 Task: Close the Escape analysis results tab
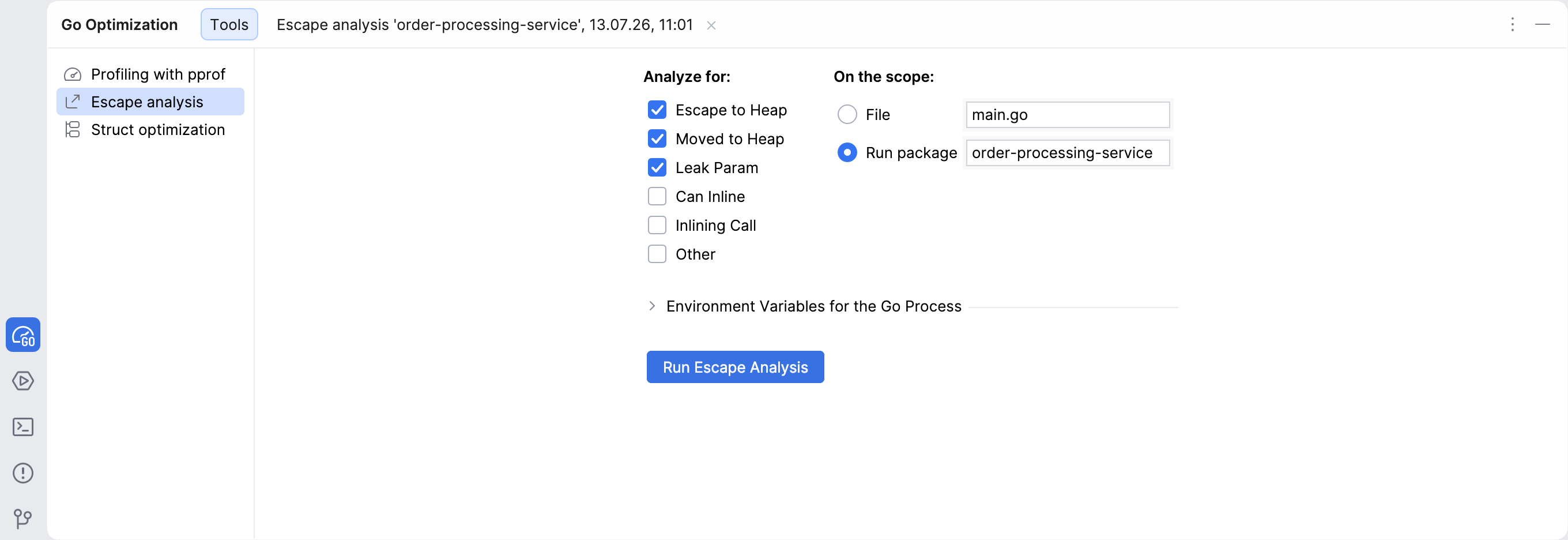pyautogui.click(x=711, y=25)
